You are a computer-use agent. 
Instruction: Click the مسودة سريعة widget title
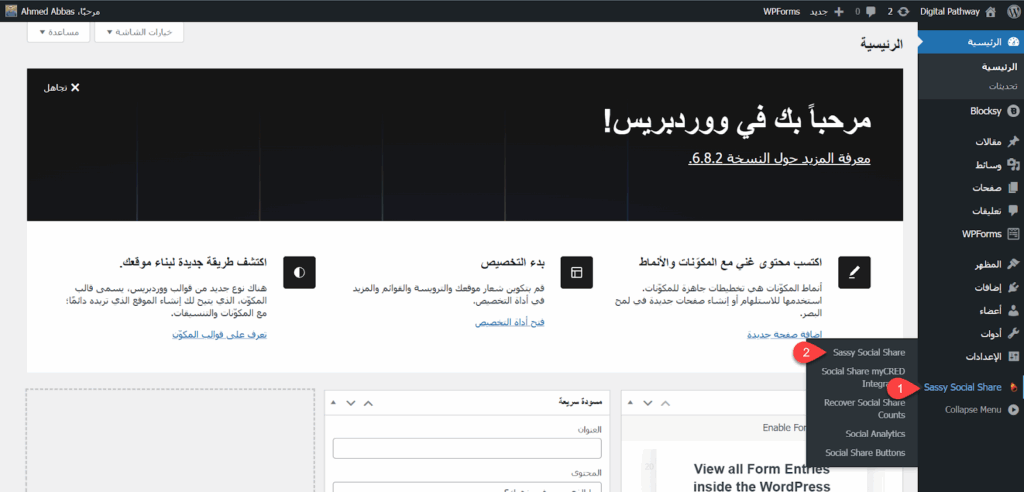[580, 402]
